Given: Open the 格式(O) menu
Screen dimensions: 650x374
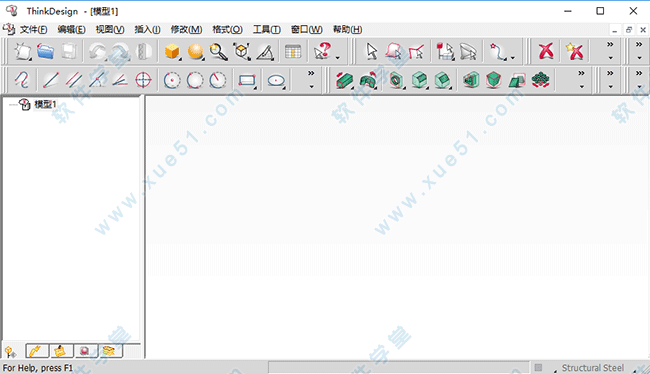Looking at the screenshot, I should [227, 29].
